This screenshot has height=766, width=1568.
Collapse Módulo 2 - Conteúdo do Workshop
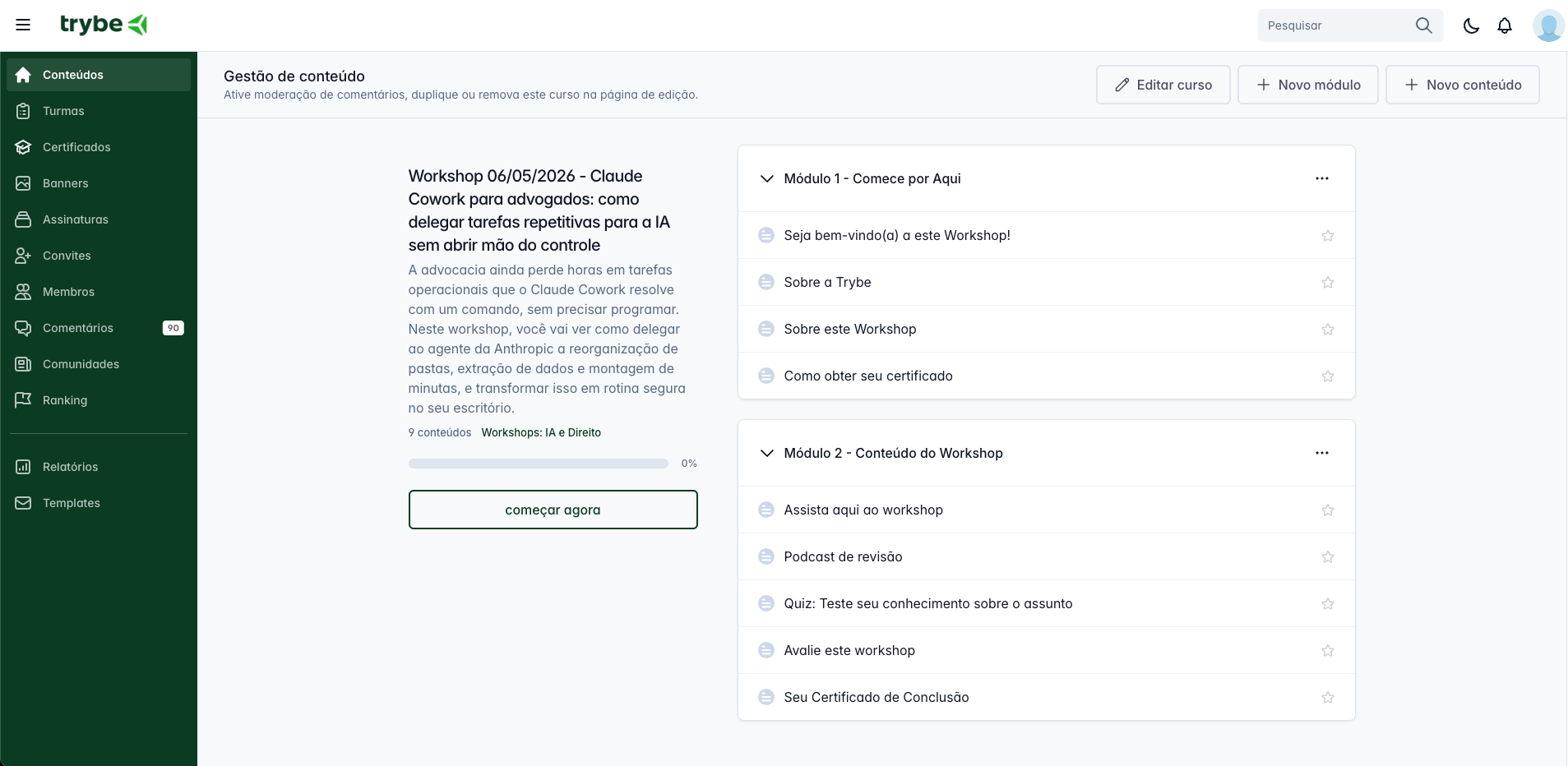pos(766,453)
